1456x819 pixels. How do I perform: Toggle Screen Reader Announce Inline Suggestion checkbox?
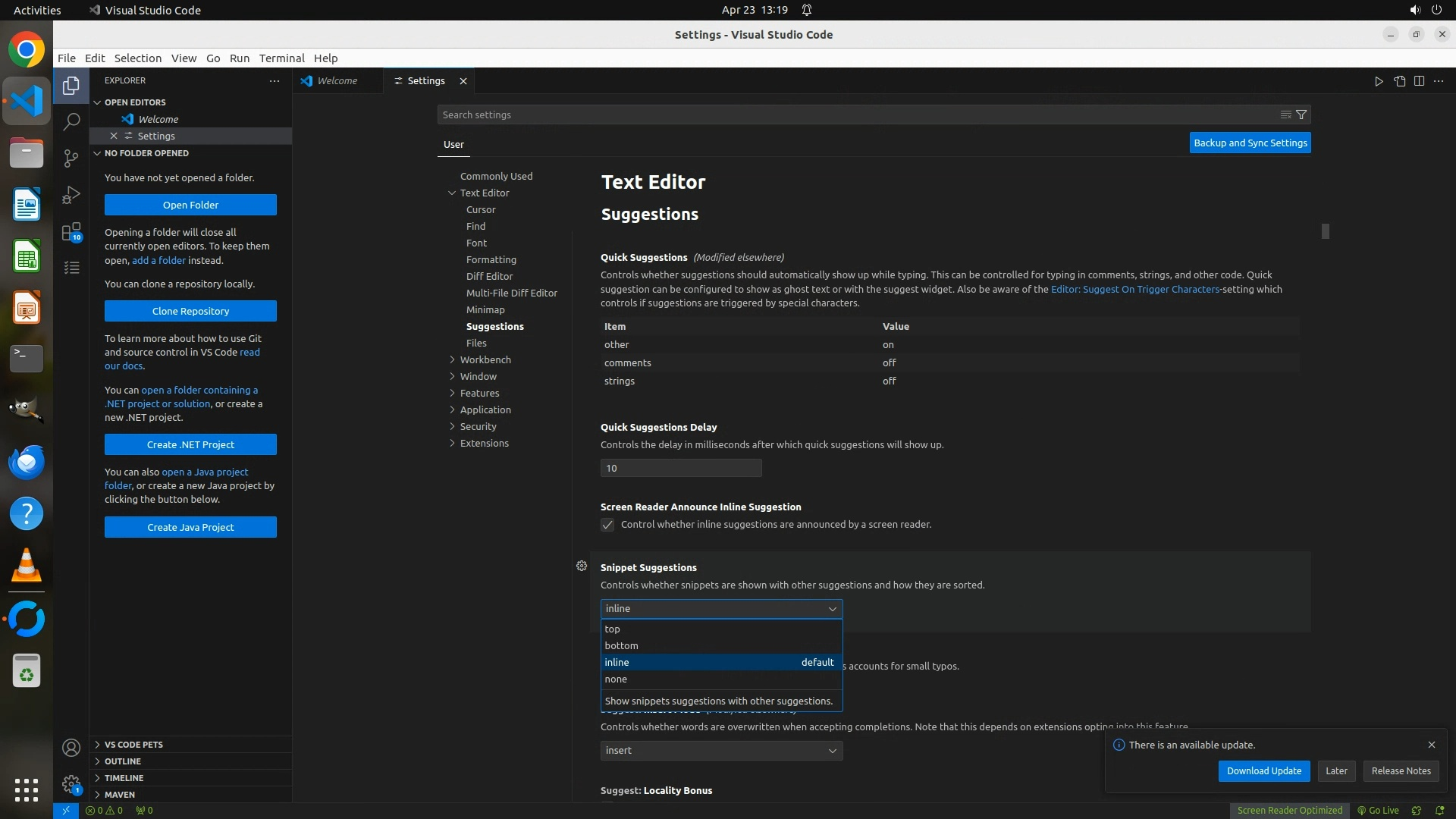click(x=607, y=525)
